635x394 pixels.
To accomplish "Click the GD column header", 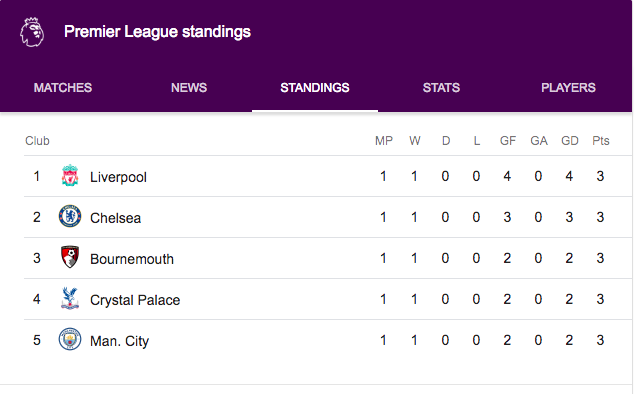I will click(x=570, y=141).
